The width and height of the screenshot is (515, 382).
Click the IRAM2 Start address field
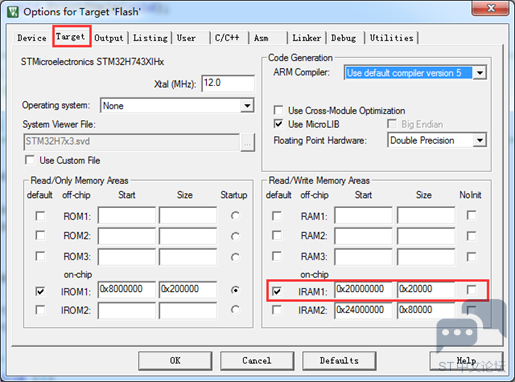(363, 311)
